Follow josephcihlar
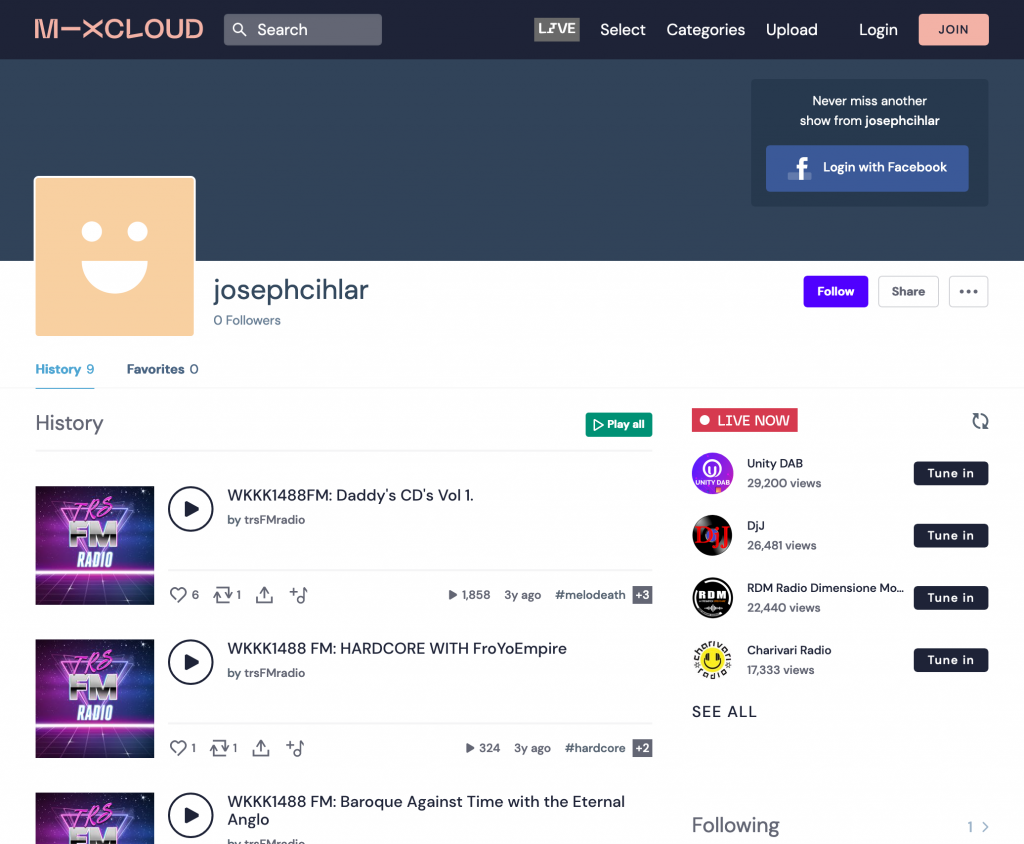 point(836,291)
